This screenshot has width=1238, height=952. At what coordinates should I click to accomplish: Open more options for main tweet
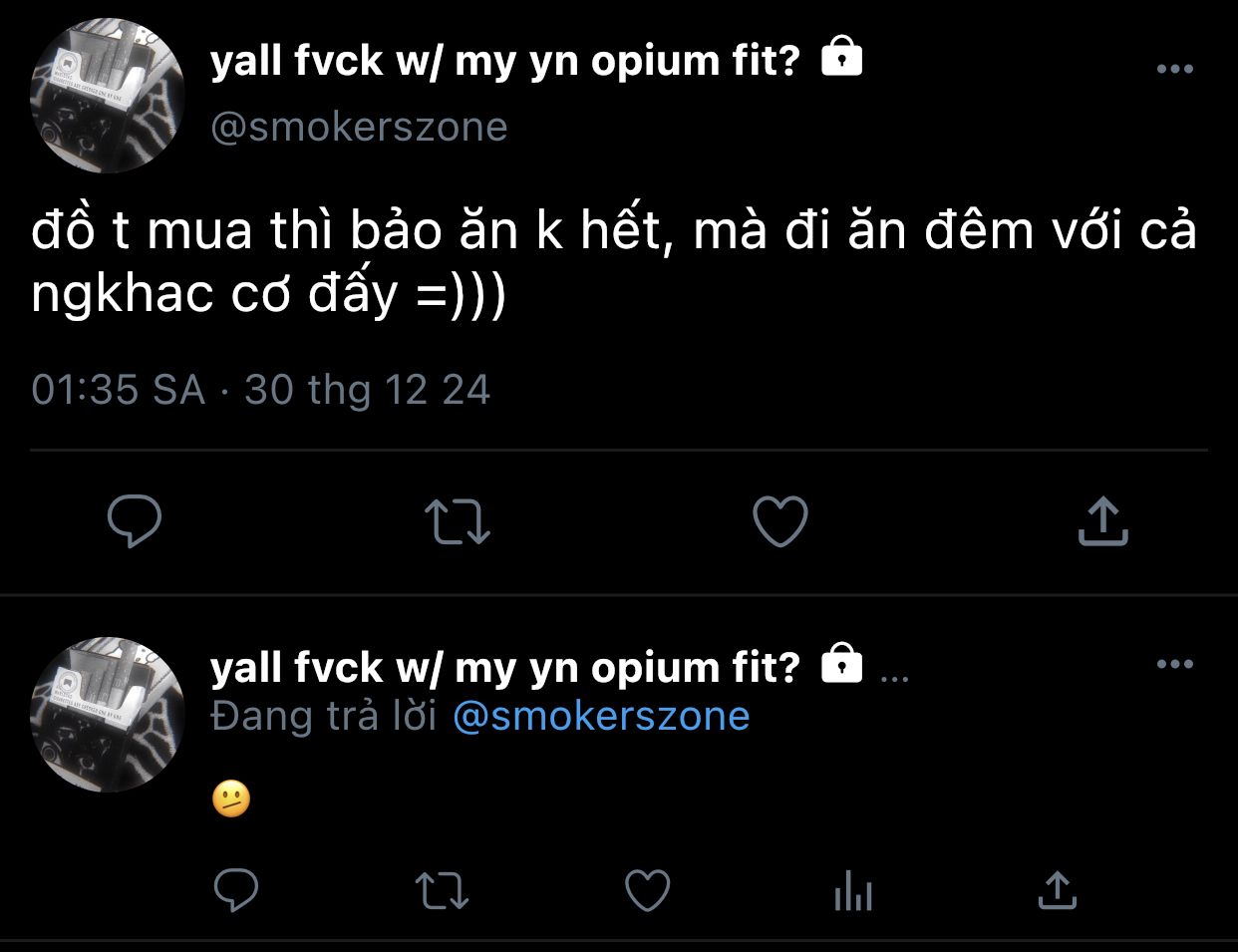tap(1174, 69)
